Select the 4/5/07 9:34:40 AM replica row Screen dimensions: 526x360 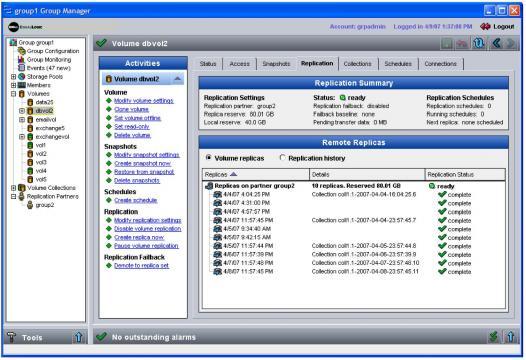click(354, 229)
